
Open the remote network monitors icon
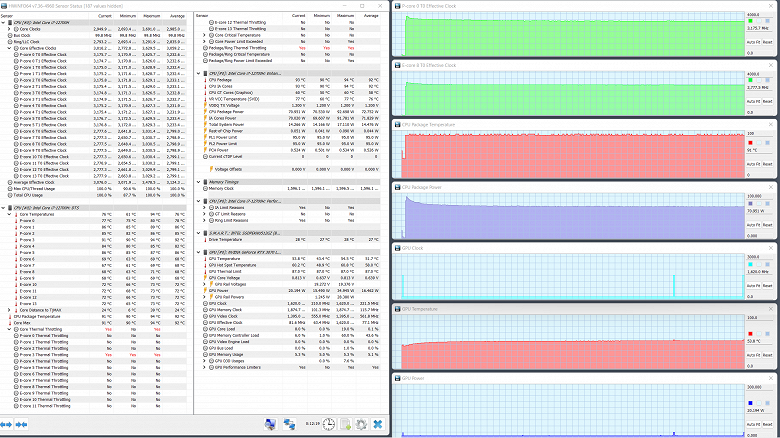pyautogui.click(x=289, y=425)
